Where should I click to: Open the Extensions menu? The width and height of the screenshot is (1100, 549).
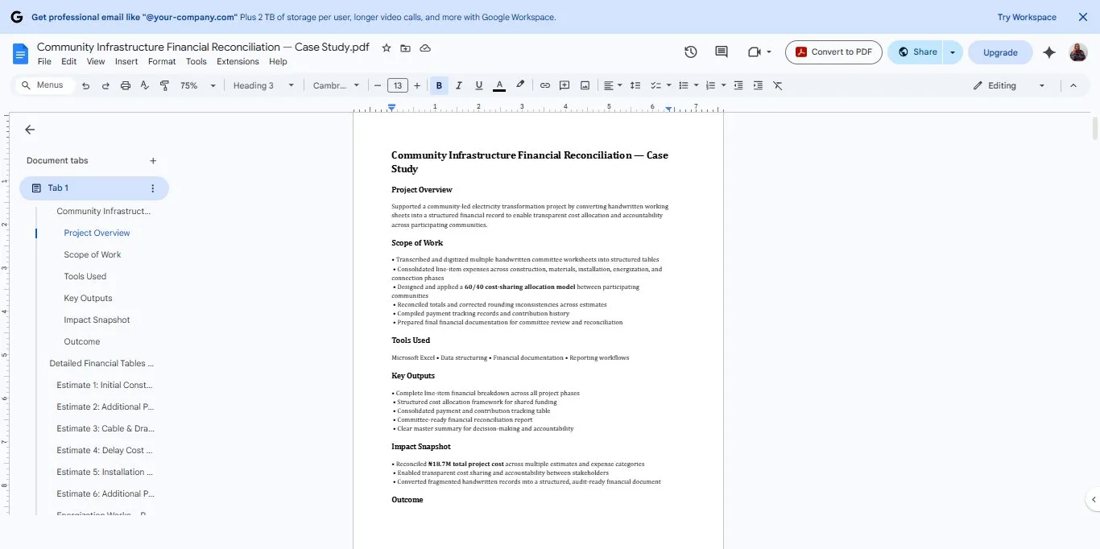click(238, 62)
